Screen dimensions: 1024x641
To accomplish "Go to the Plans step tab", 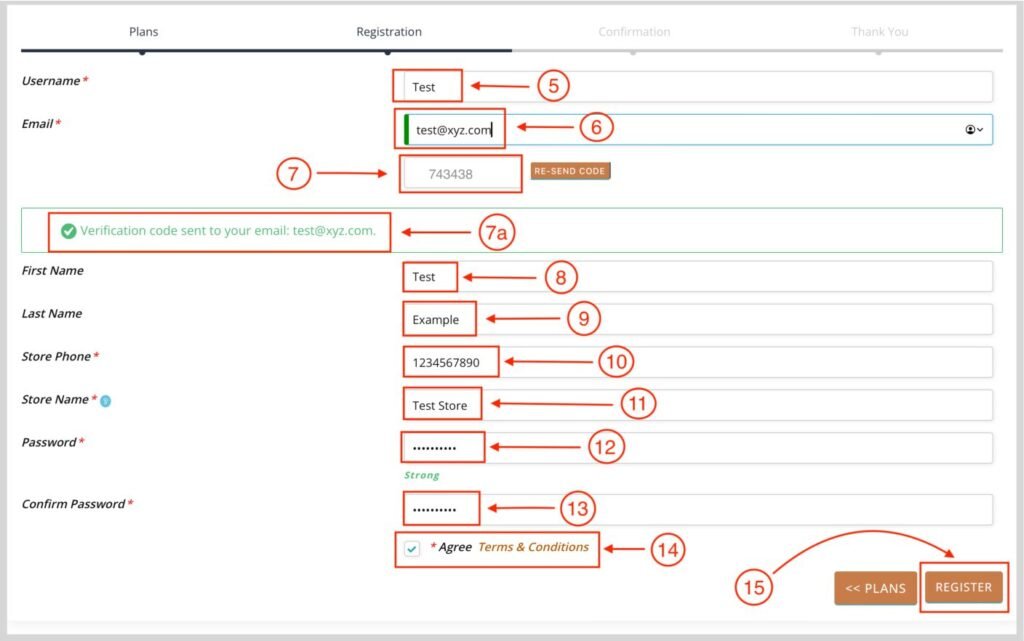I will [x=143, y=32].
